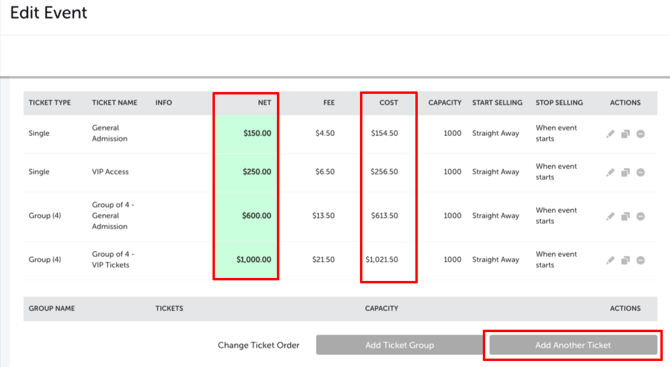670x367 pixels.
Task: Click the $1,021.50 cost value
Action: (x=382, y=259)
